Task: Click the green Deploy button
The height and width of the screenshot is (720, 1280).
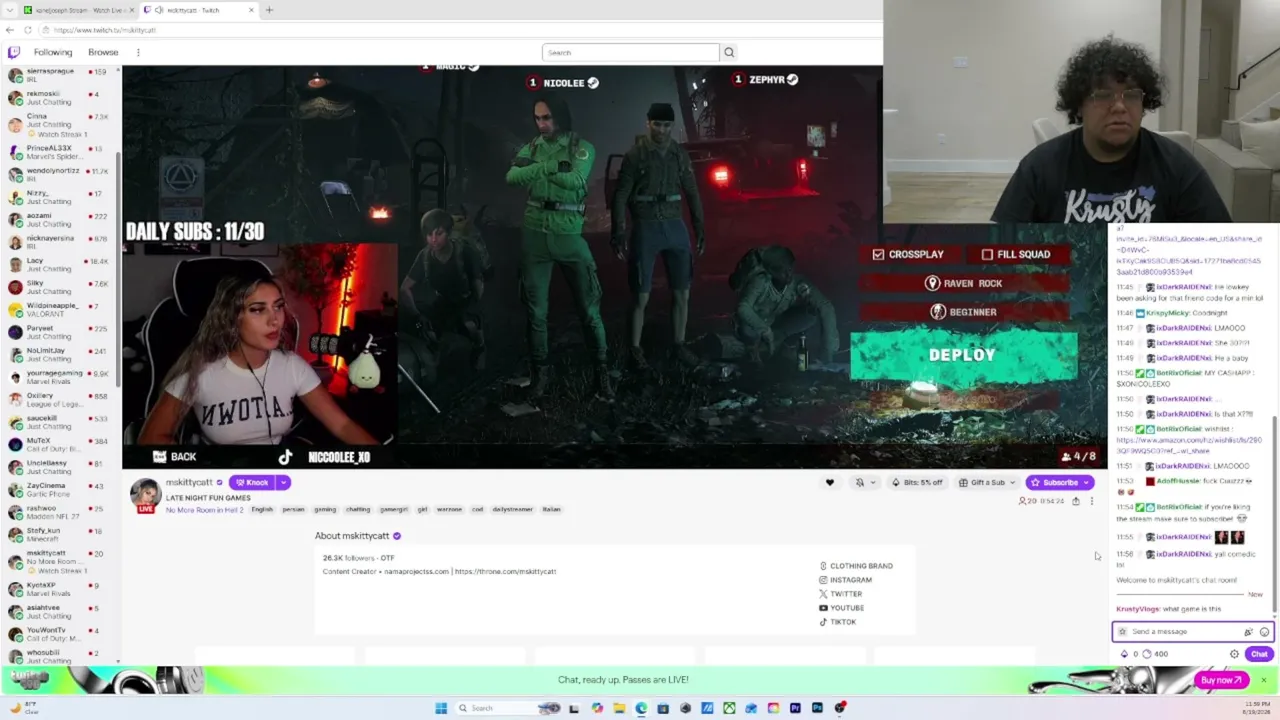Action: point(963,355)
